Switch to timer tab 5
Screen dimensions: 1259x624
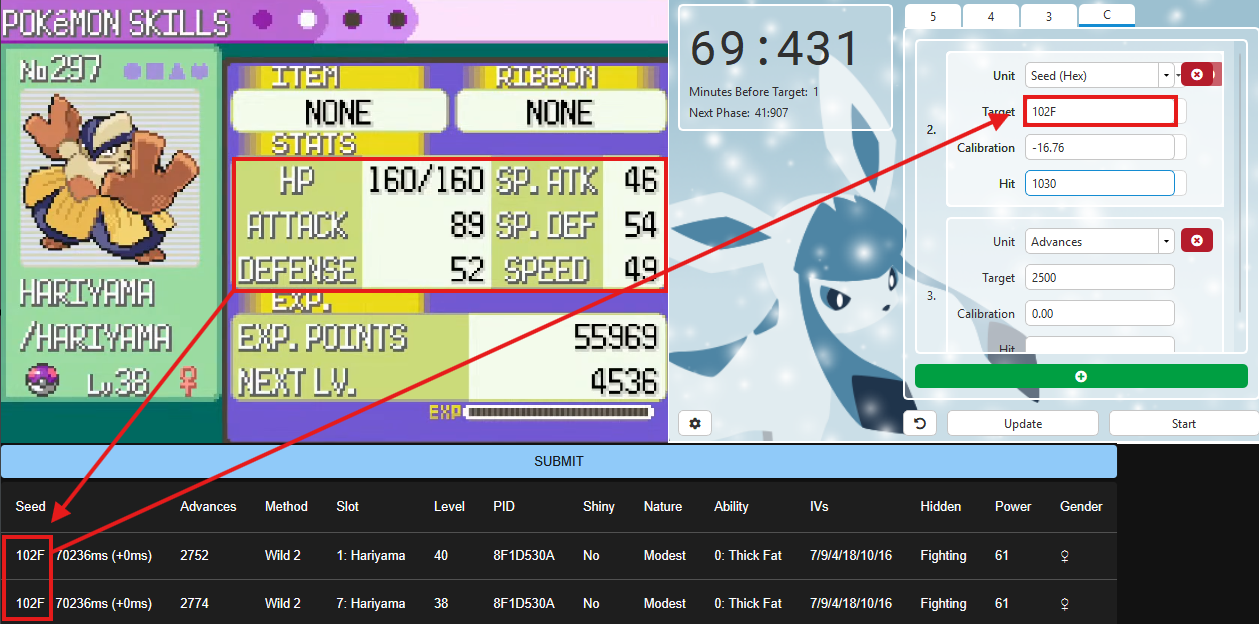click(x=932, y=16)
